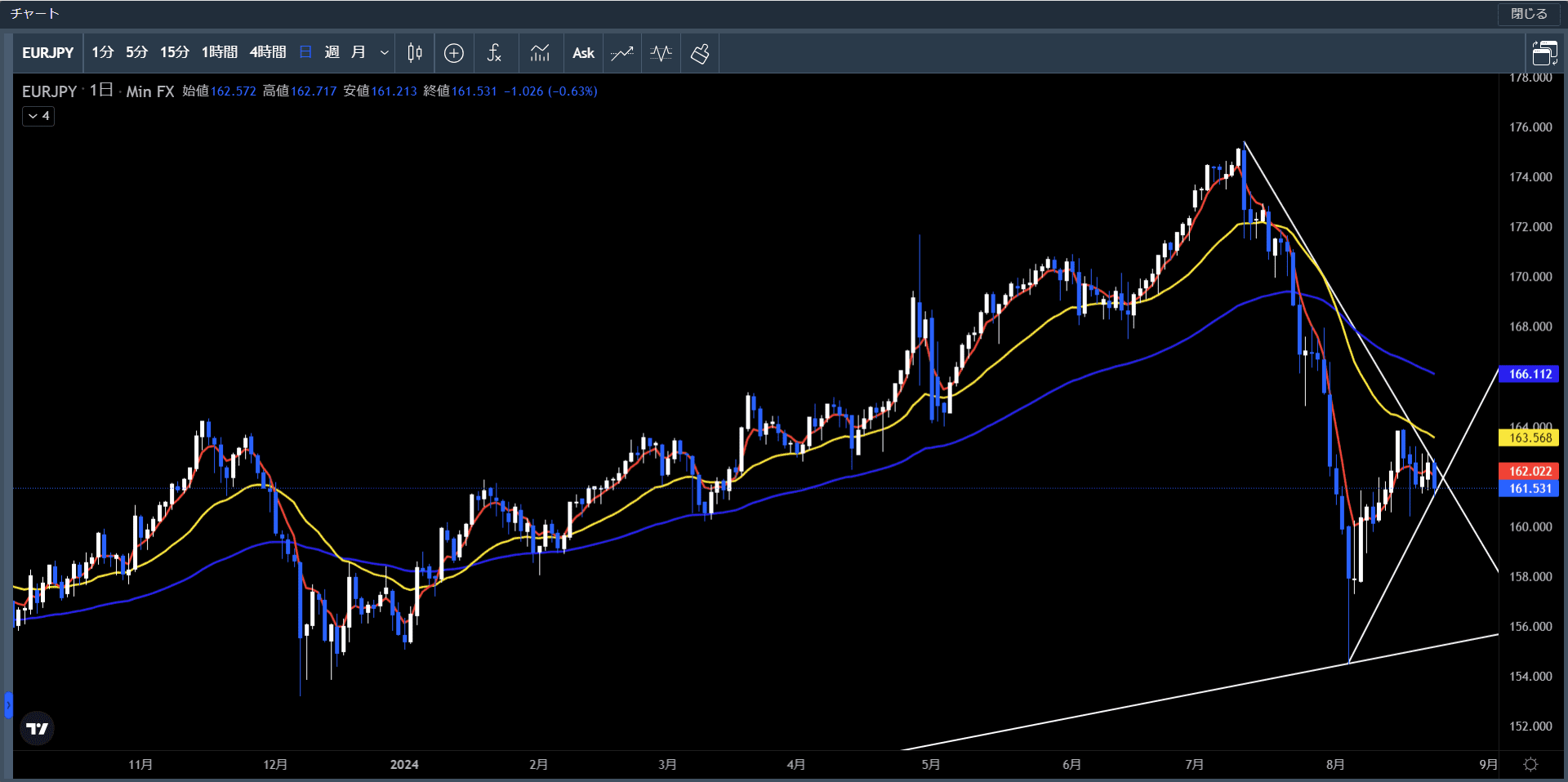Click the 162.022 red price label
Viewport: 1568px width, 782px height.
(x=1530, y=471)
